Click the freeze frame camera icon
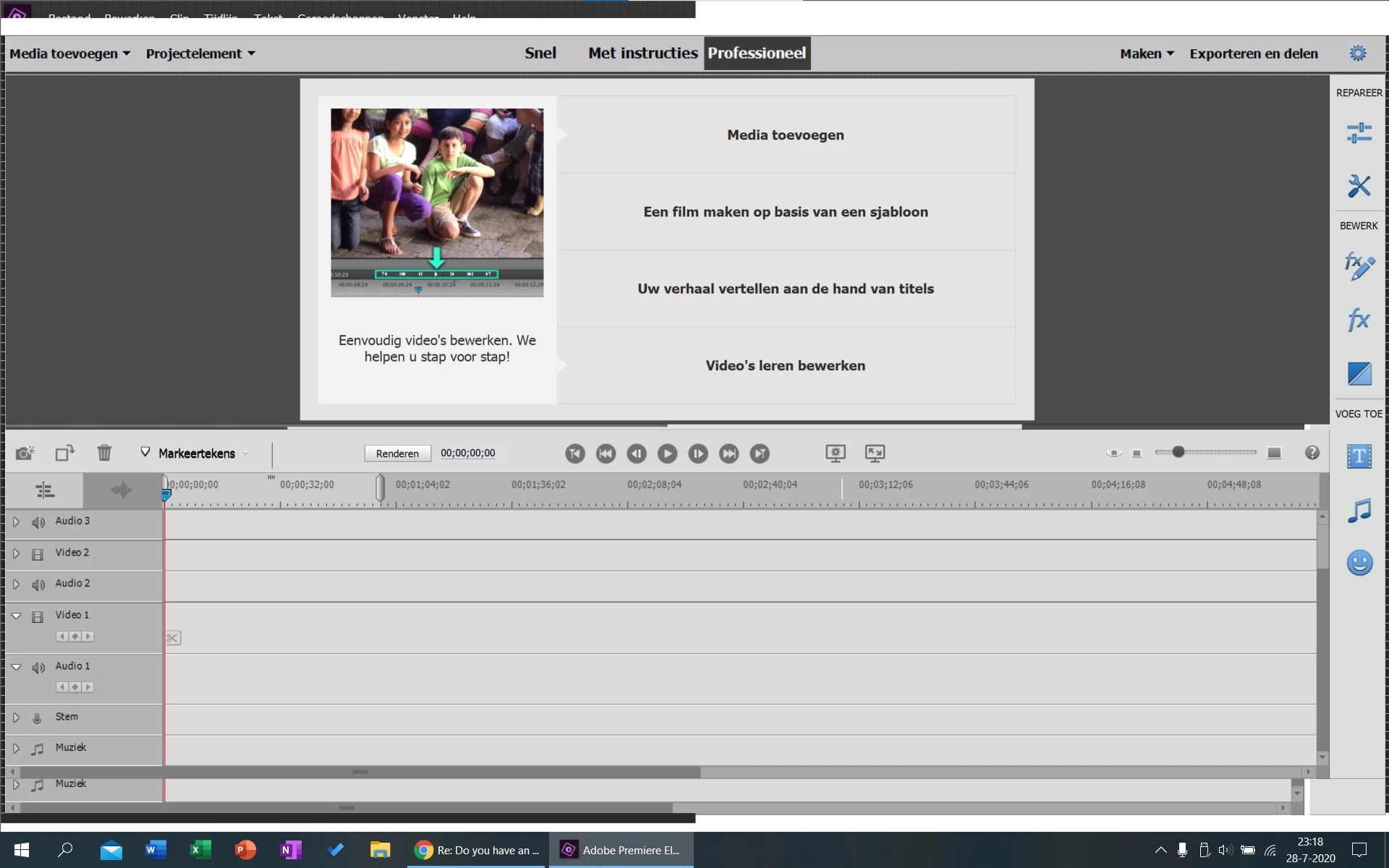1389x868 pixels. point(25,454)
